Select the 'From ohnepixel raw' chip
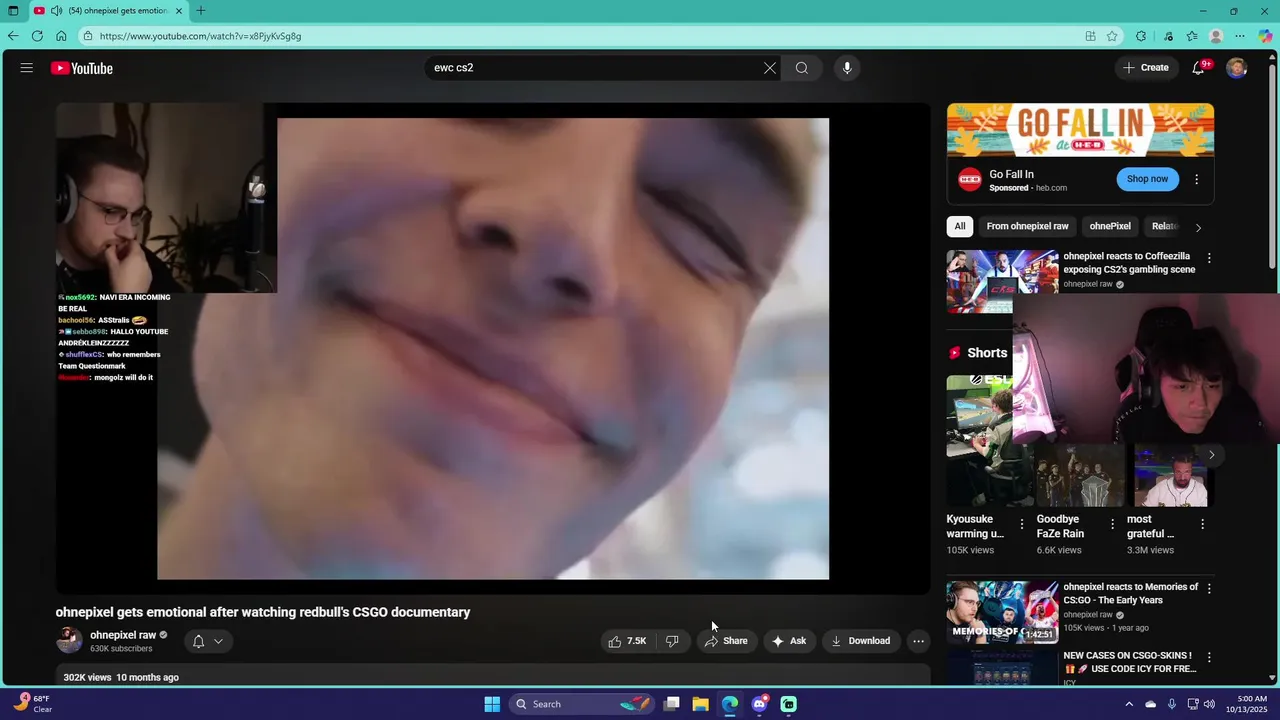 pos(1027,226)
